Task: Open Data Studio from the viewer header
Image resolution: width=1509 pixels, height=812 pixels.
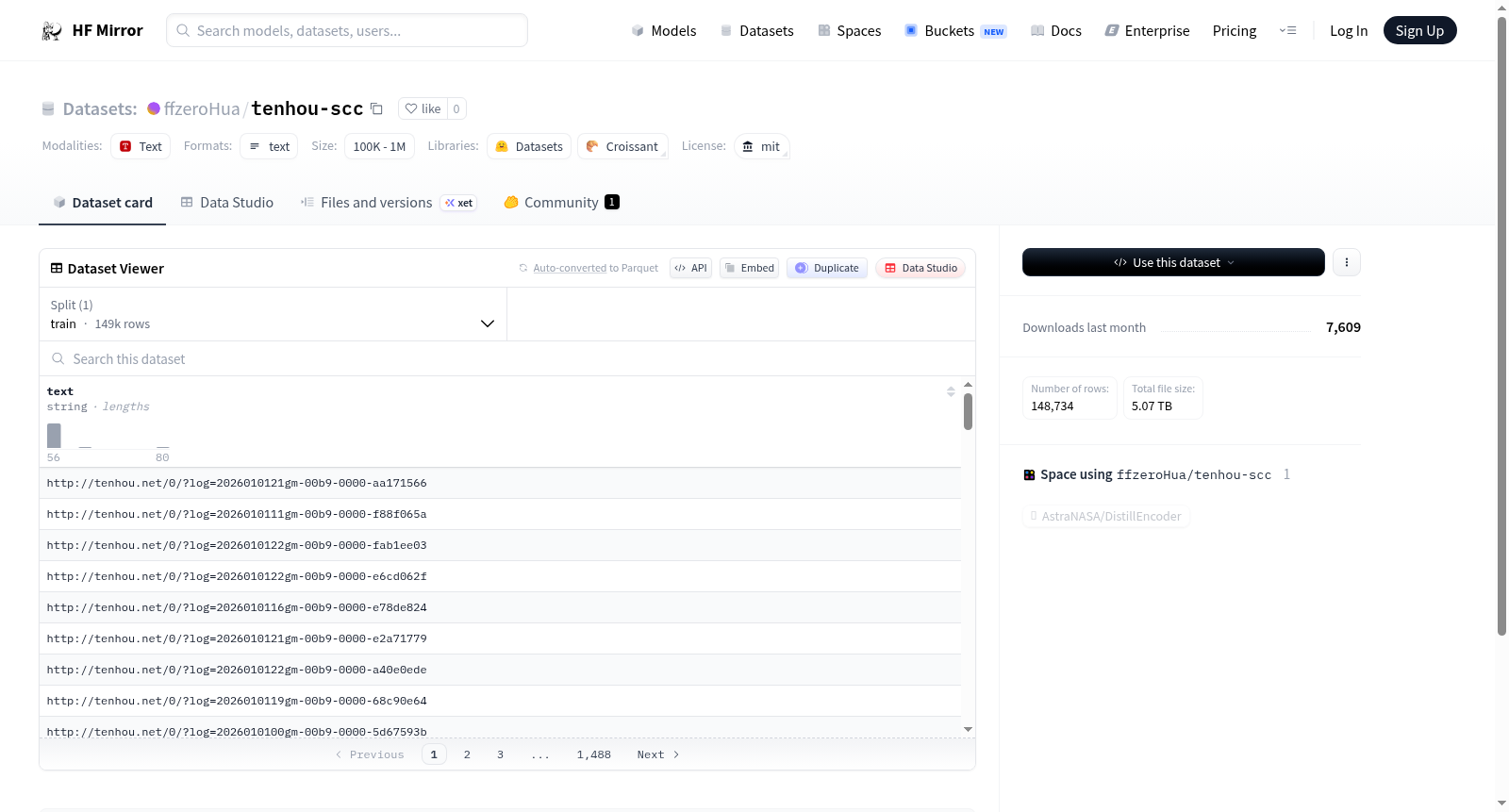Action: tap(920, 268)
